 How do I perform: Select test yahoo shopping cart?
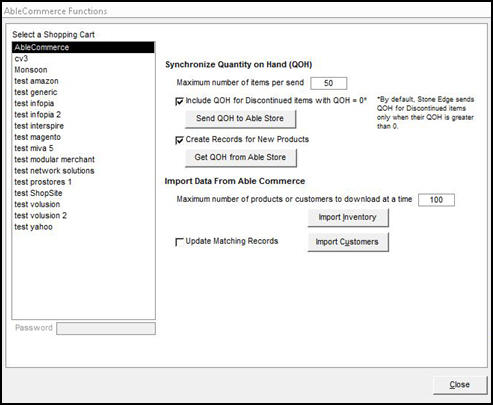click(x=83, y=227)
